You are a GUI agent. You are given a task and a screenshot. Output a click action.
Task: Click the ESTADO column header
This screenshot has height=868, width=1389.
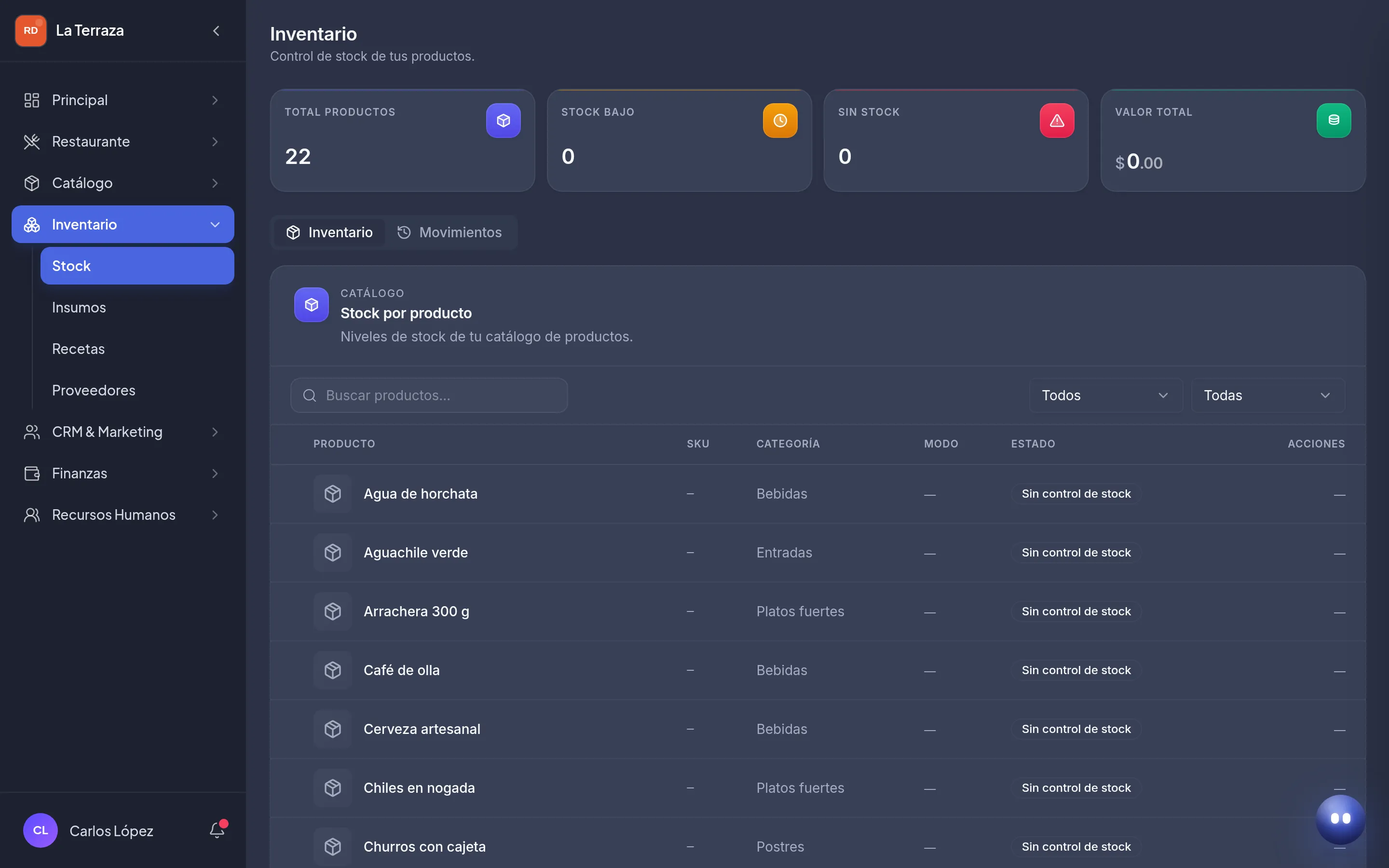coord(1033,444)
